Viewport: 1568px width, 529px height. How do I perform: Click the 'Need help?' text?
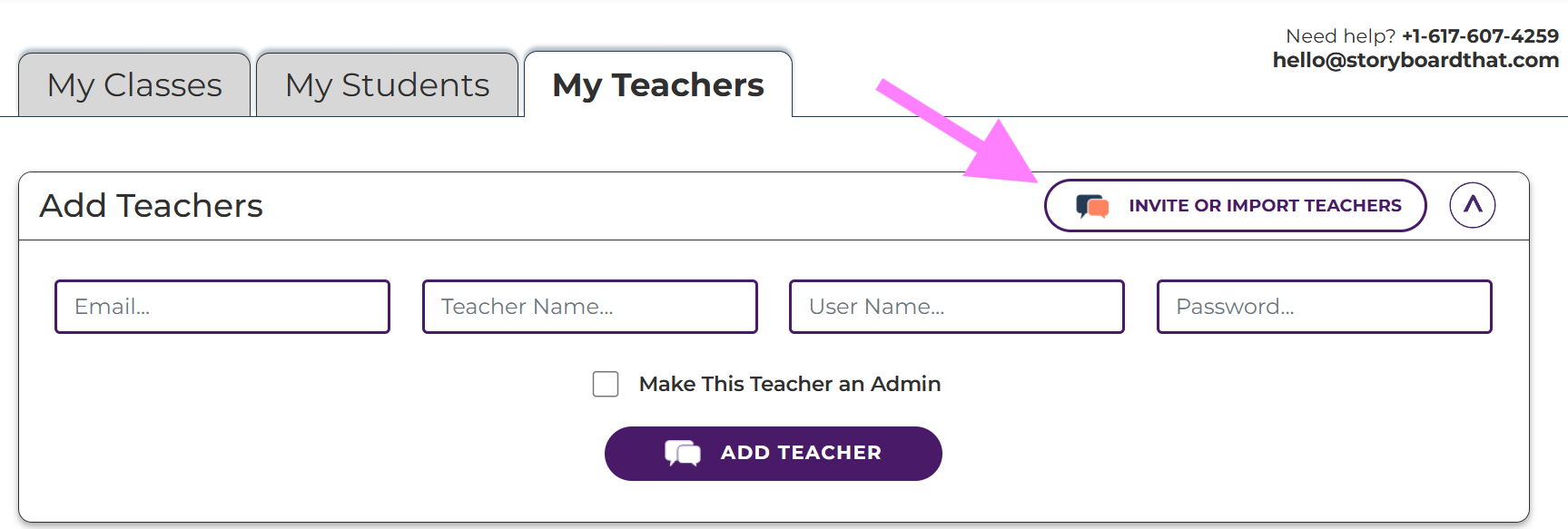pos(1340,36)
